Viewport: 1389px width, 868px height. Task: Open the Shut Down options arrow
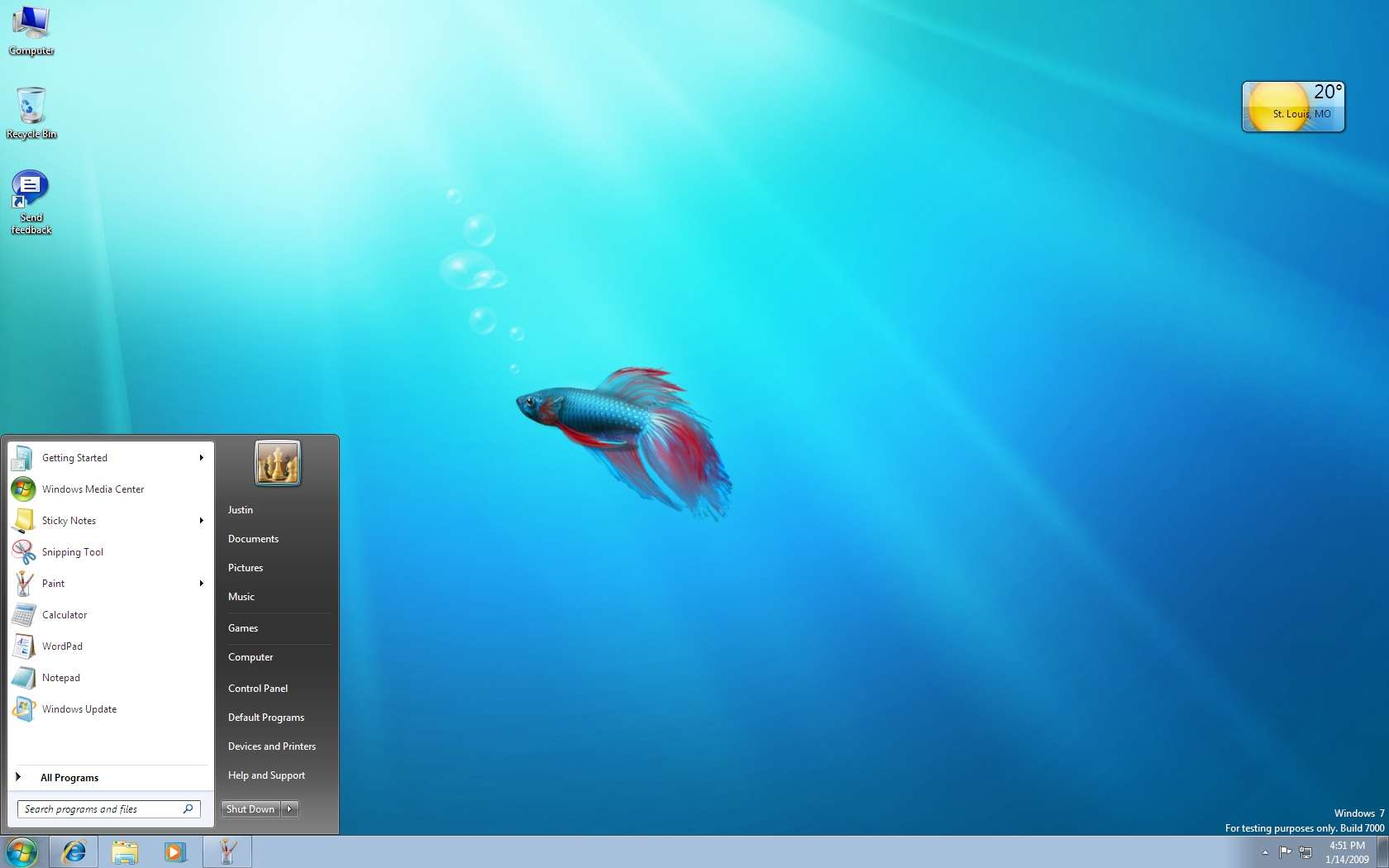(x=289, y=809)
